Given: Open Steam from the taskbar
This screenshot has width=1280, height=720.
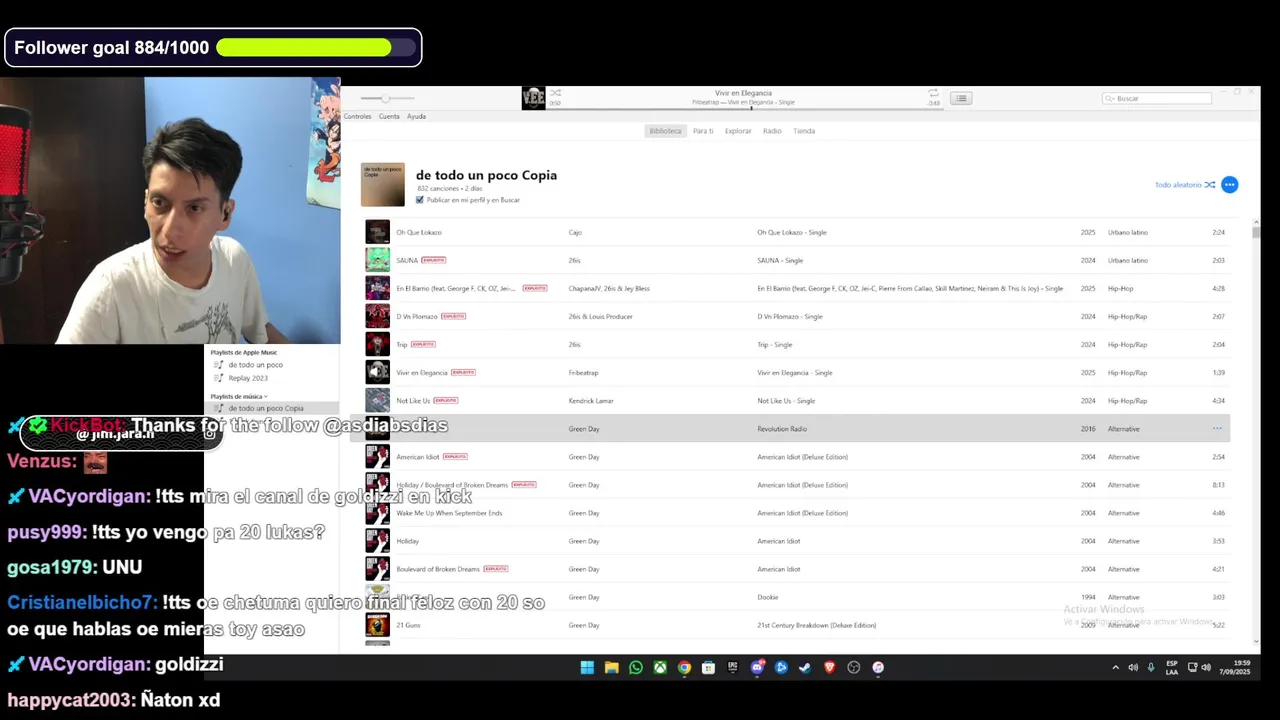Looking at the screenshot, I should tap(805, 668).
